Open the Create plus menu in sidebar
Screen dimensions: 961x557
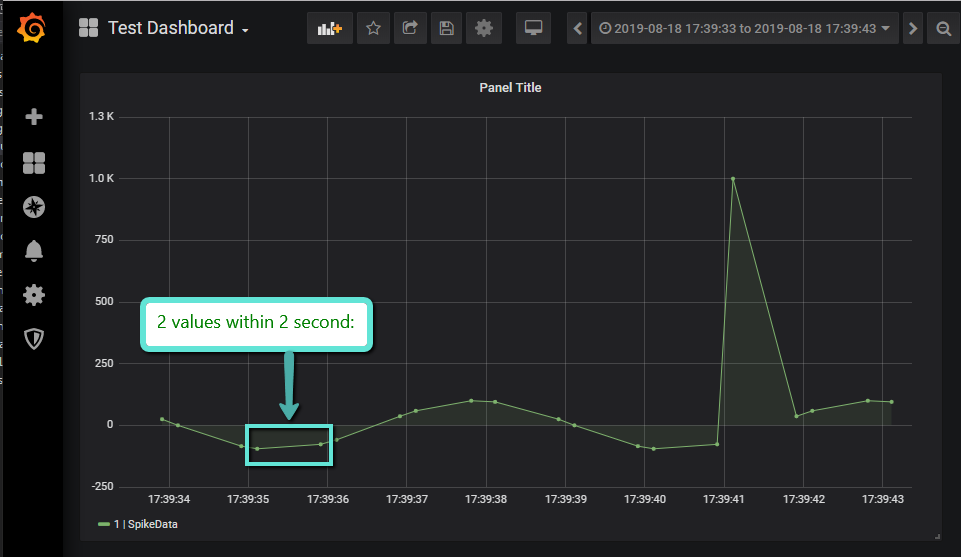[x=34, y=117]
